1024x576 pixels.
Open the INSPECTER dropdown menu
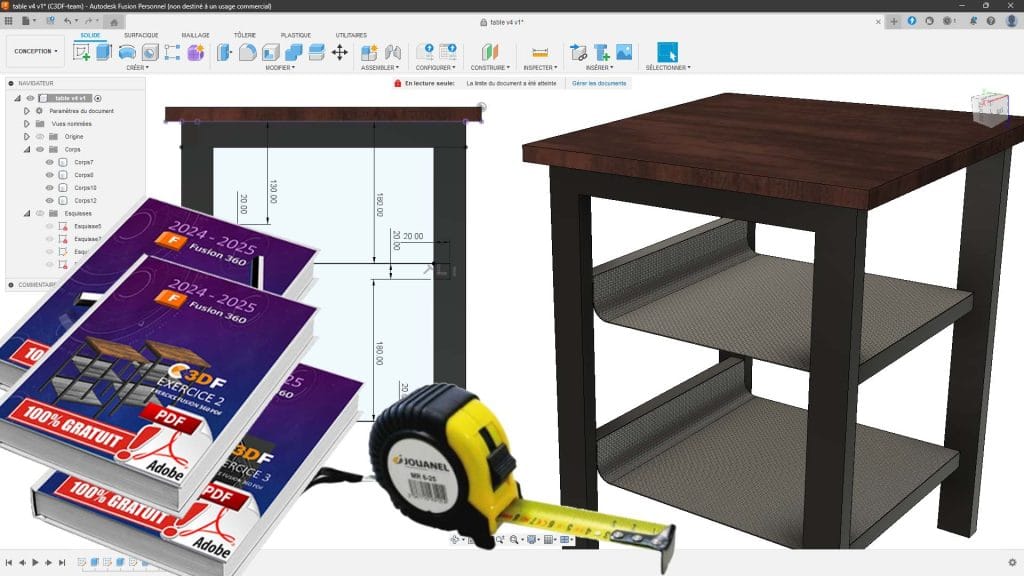(x=540, y=67)
